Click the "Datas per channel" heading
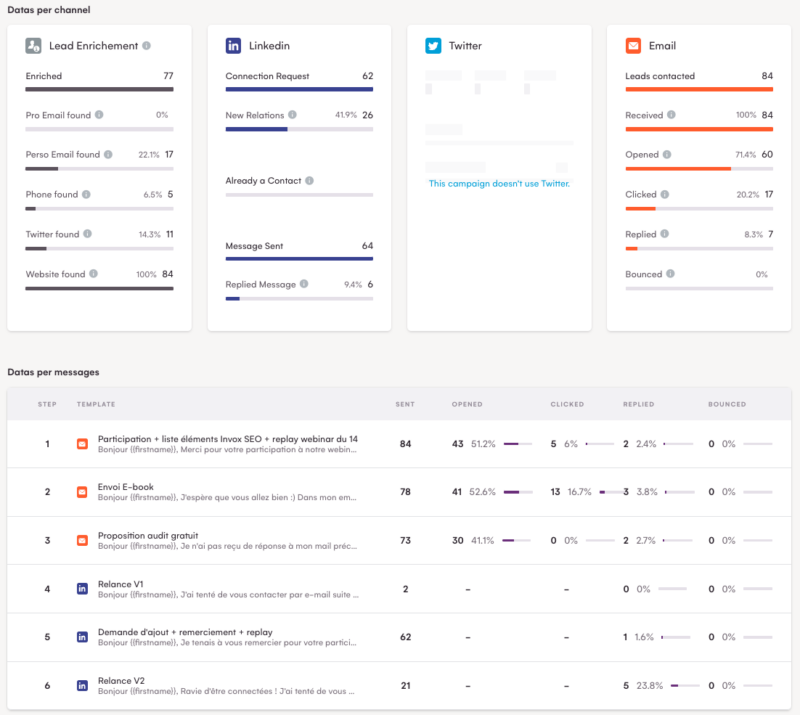The width and height of the screenshot is (800, 715). (48, 10)
